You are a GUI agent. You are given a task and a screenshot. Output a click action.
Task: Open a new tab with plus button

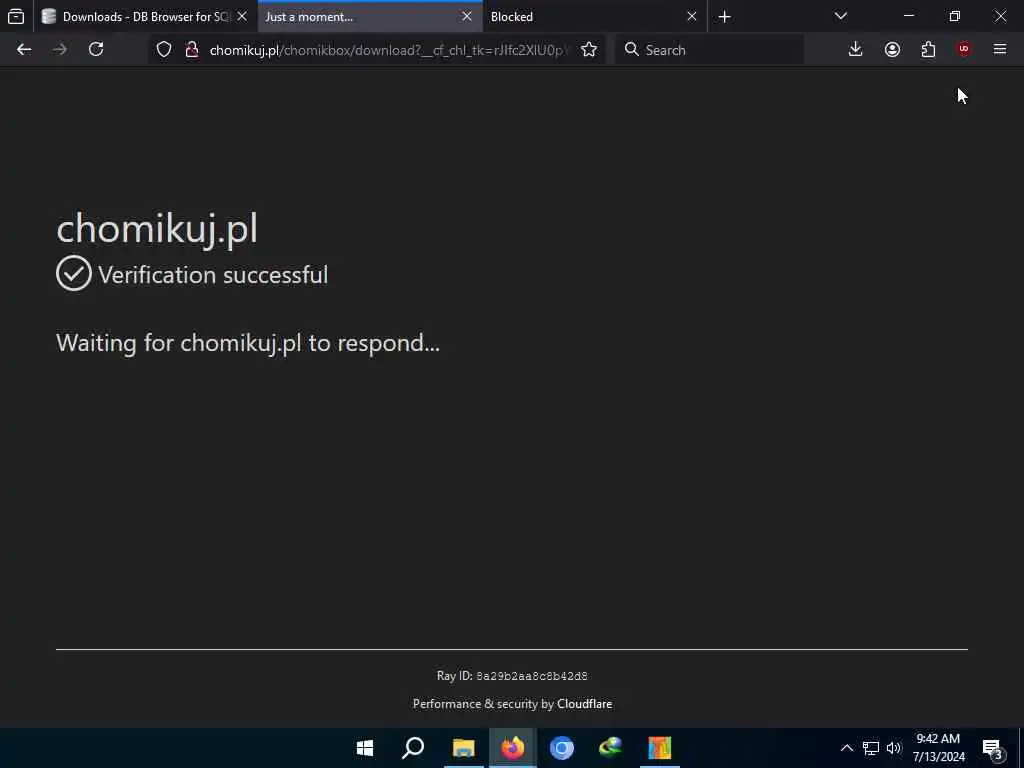(x=724, y=16)
